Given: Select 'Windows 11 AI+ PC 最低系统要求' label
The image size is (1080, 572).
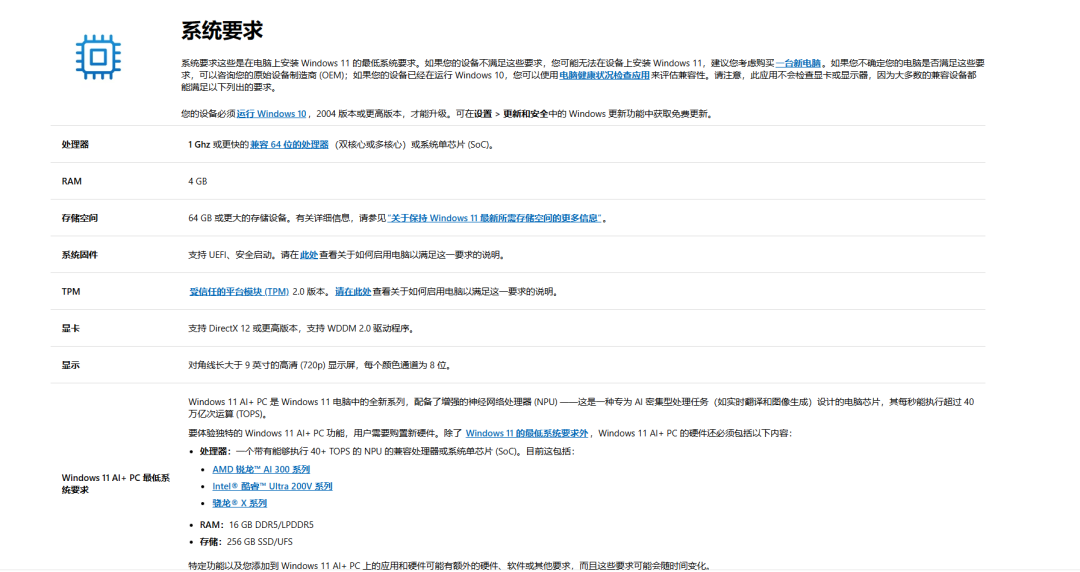Looking at the screenshot, I should click(x=116, y=484).
